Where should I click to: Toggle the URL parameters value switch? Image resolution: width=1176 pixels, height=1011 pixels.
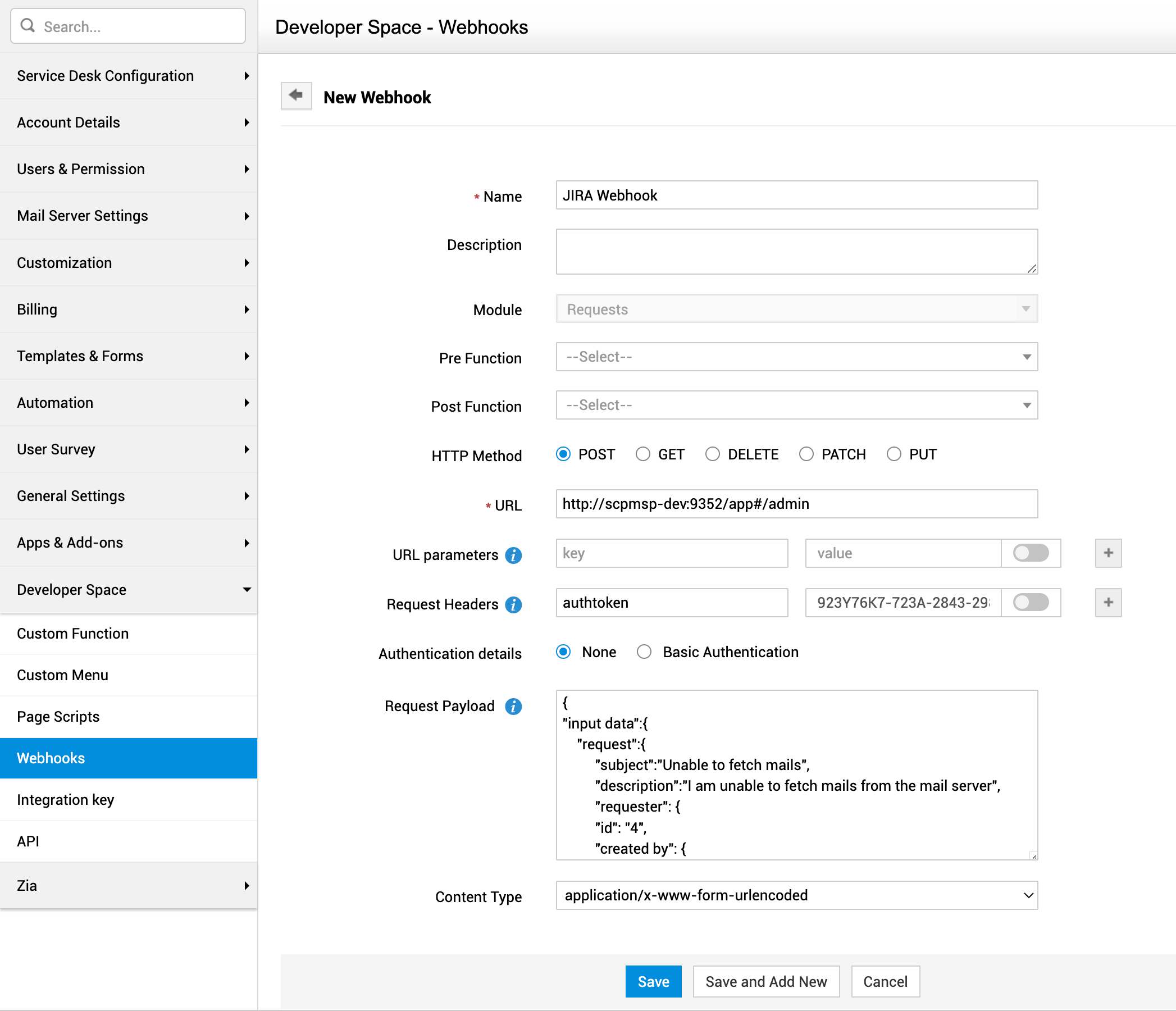[x=1031, y=553]
